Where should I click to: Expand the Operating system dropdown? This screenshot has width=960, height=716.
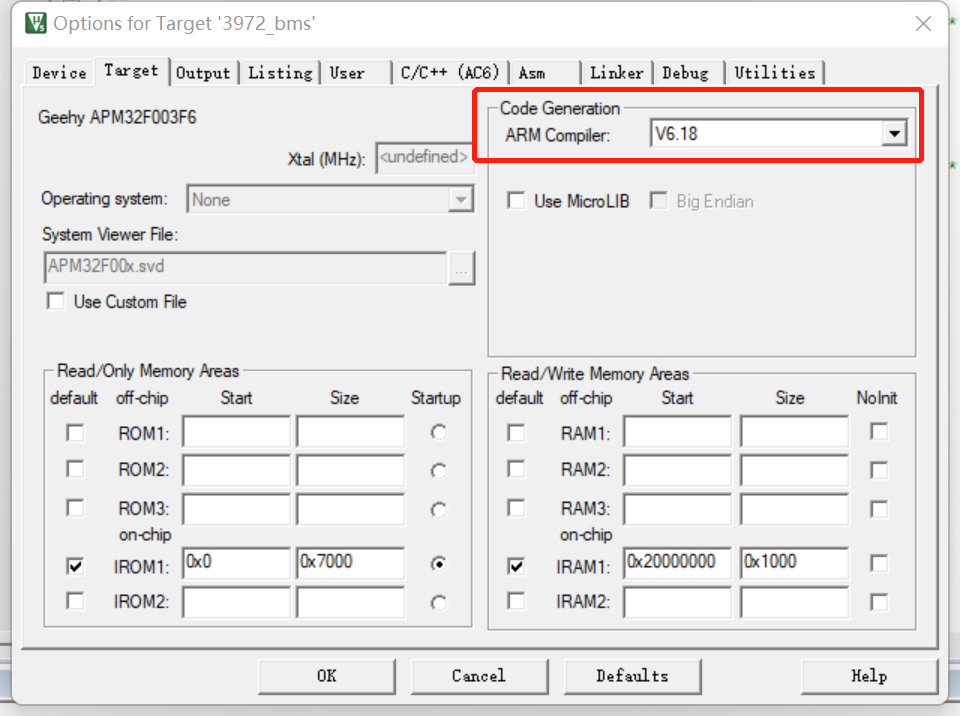point(460,200)
